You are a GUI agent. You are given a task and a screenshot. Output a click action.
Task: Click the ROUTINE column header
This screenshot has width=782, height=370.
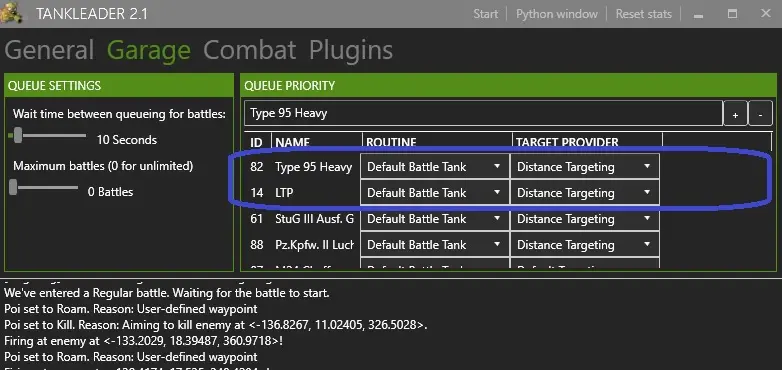coord(391,142)
